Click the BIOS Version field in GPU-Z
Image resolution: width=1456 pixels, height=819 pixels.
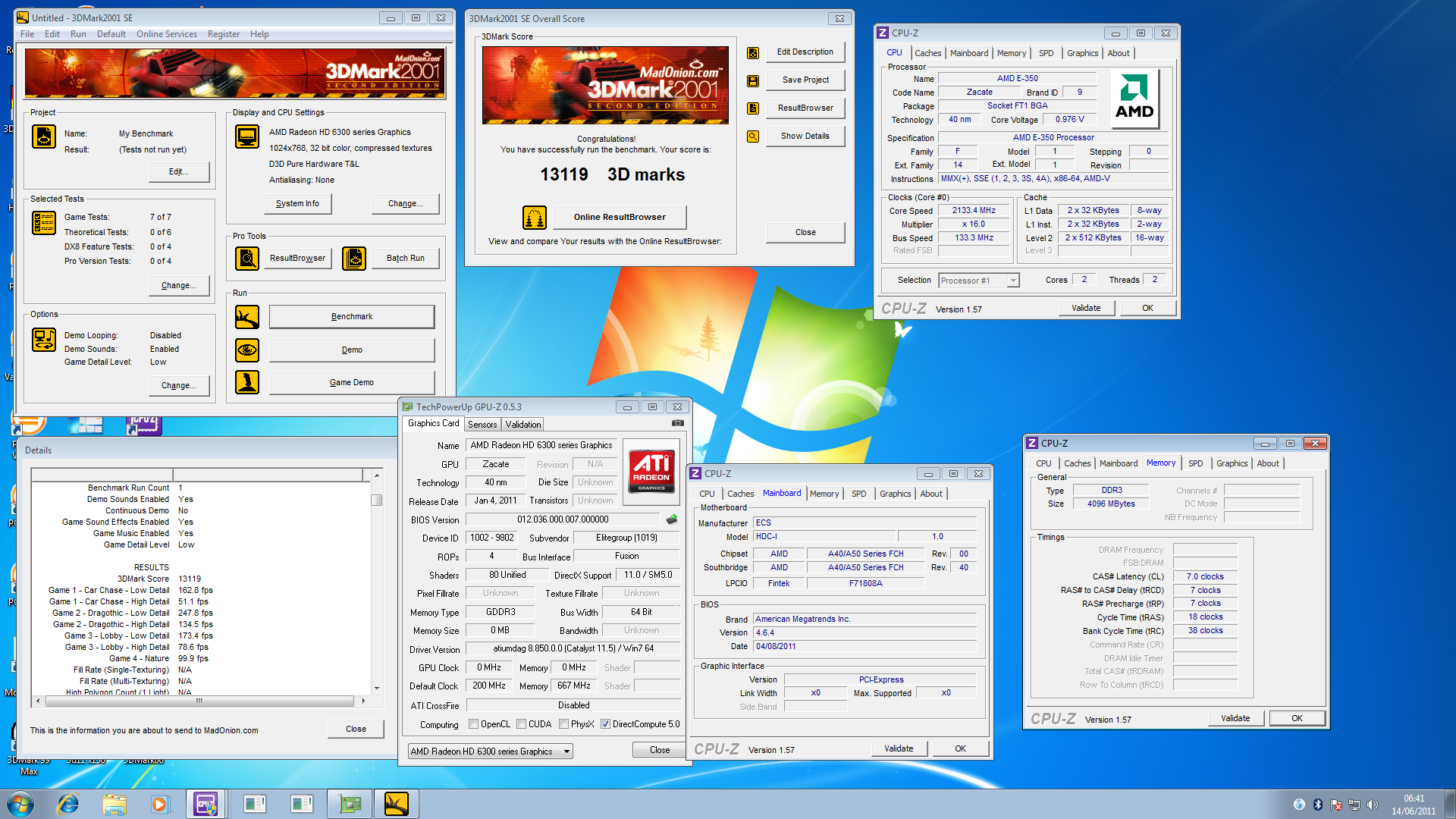[x=563, y=519]
